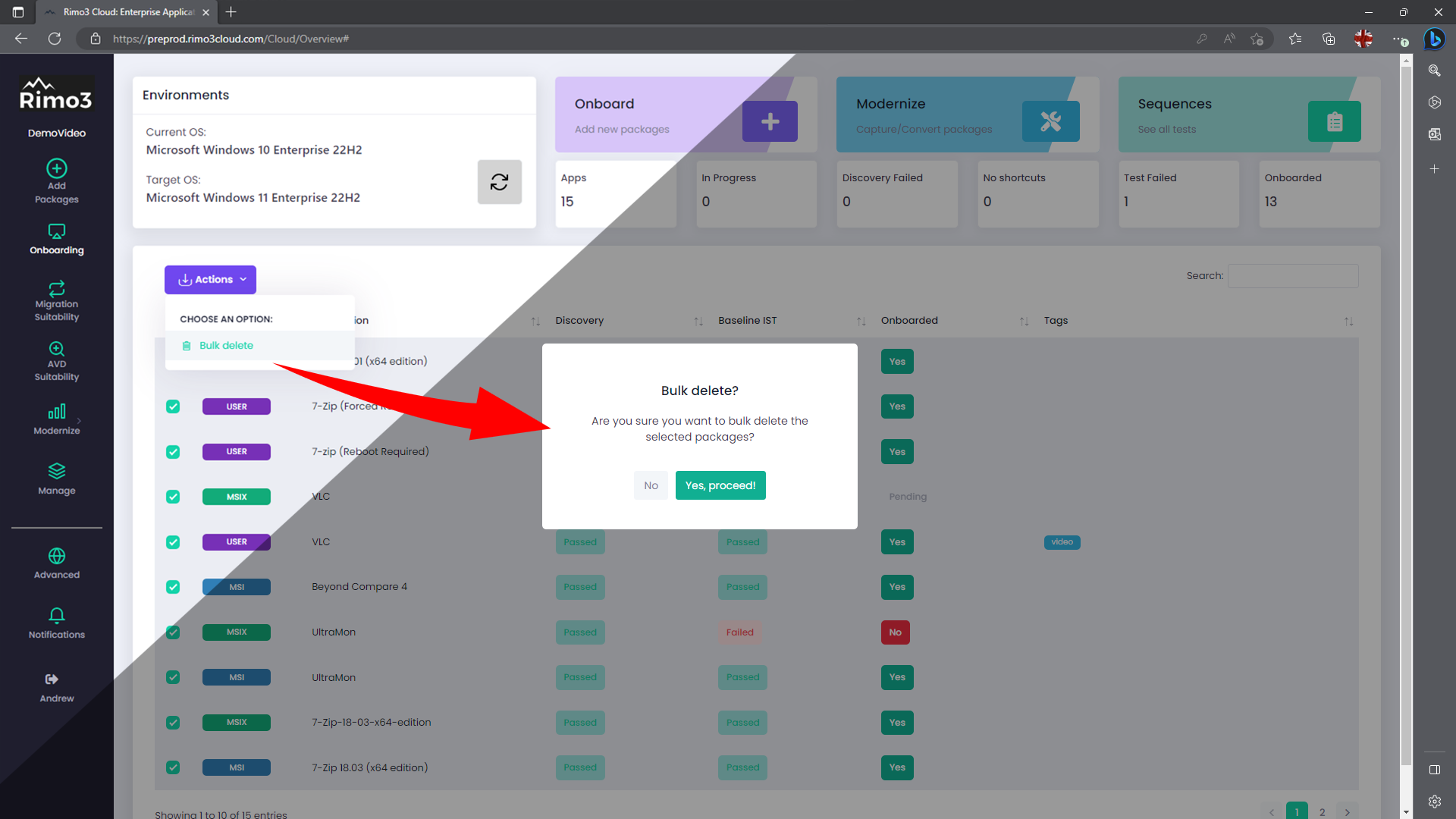The height and width of the screenshot is (819, 1456).
Task: Click the Modernize tools icon
Action: click(1050, 121)
